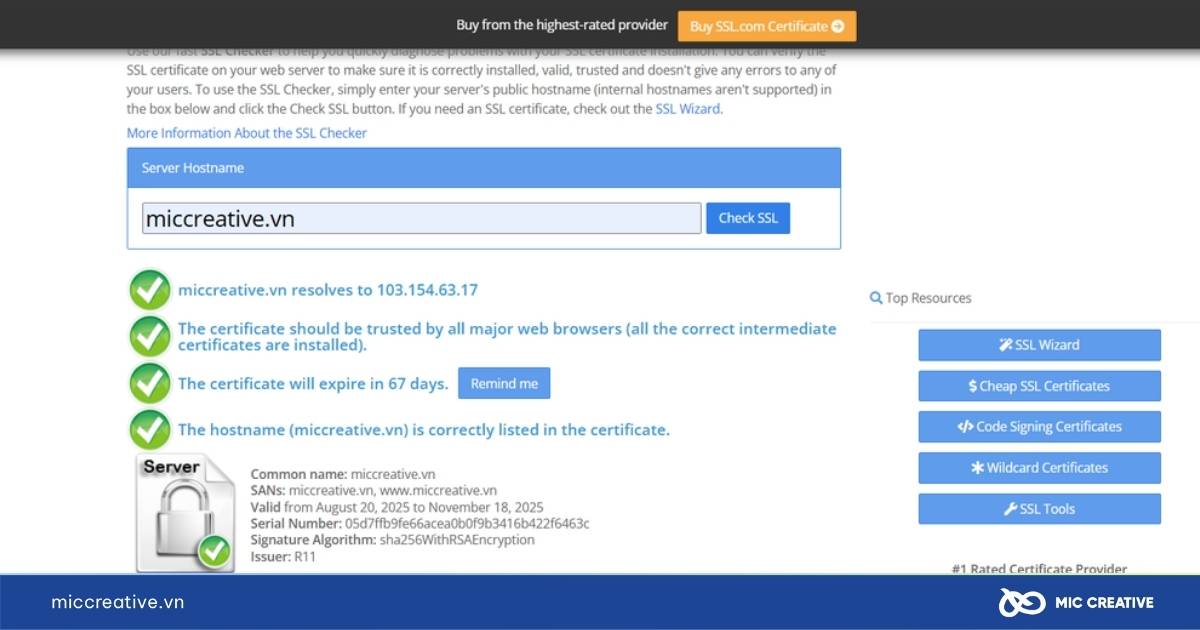Click the wand icon on SSL Wizard button
Screen dimensions: 1200x630
(1006, 345)
